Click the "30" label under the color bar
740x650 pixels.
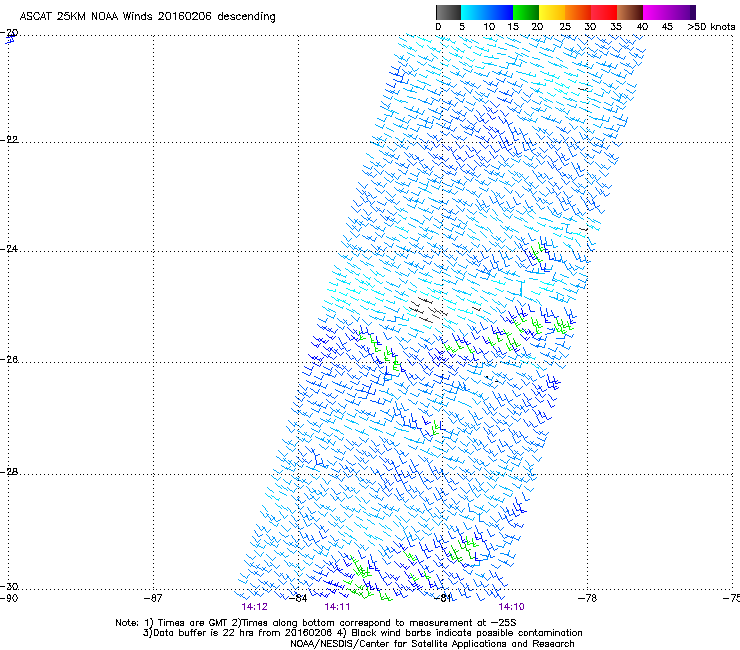590,27
